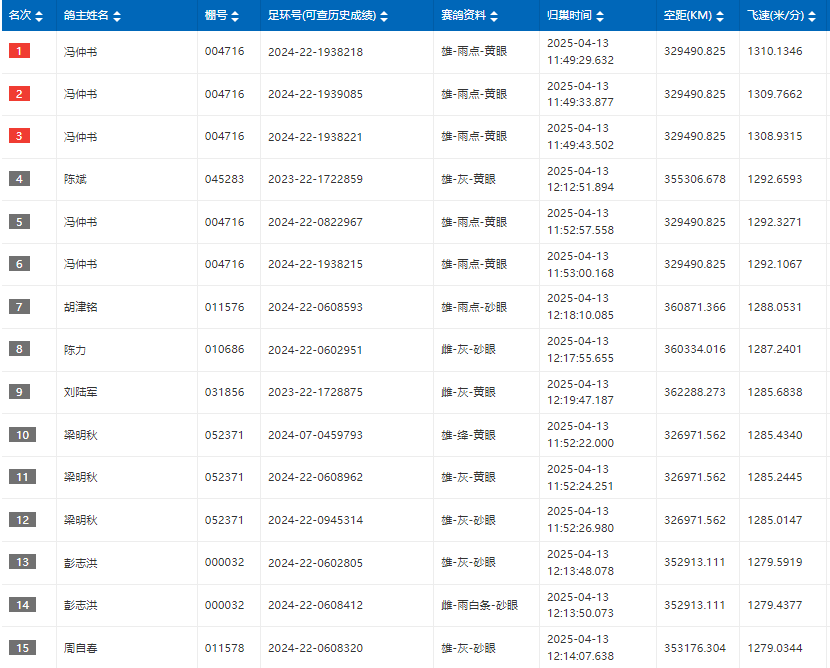
Task: Click sort arrows beside 鸽主姓名 header
Action: coord(117,16)
